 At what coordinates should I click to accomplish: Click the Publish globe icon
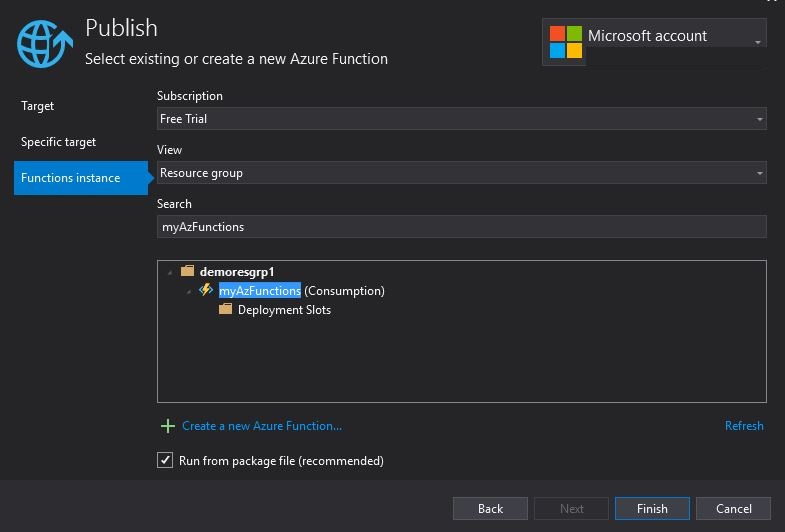point(44,44)
